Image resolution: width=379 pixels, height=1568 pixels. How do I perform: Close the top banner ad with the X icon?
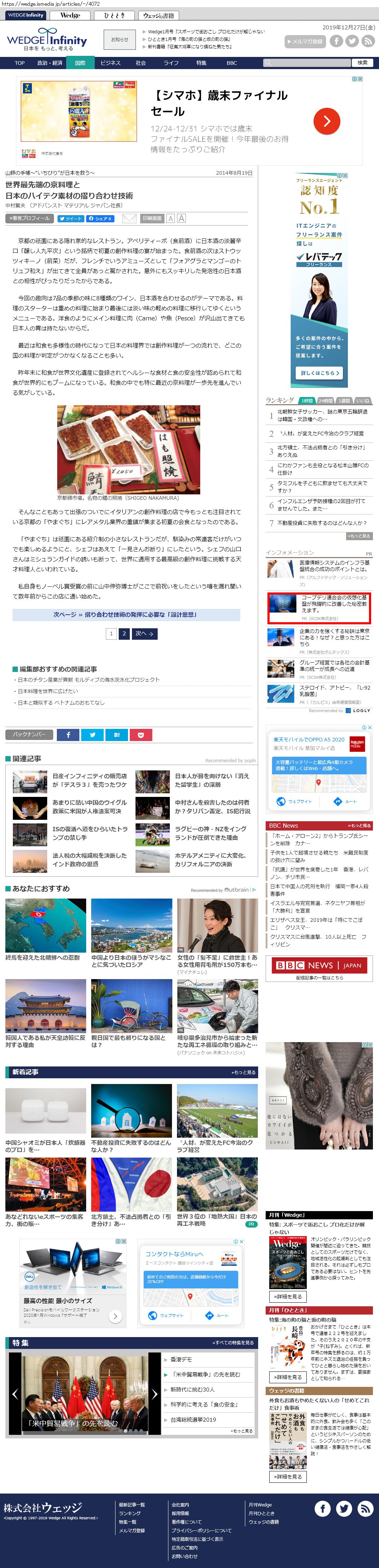[360, 79]
